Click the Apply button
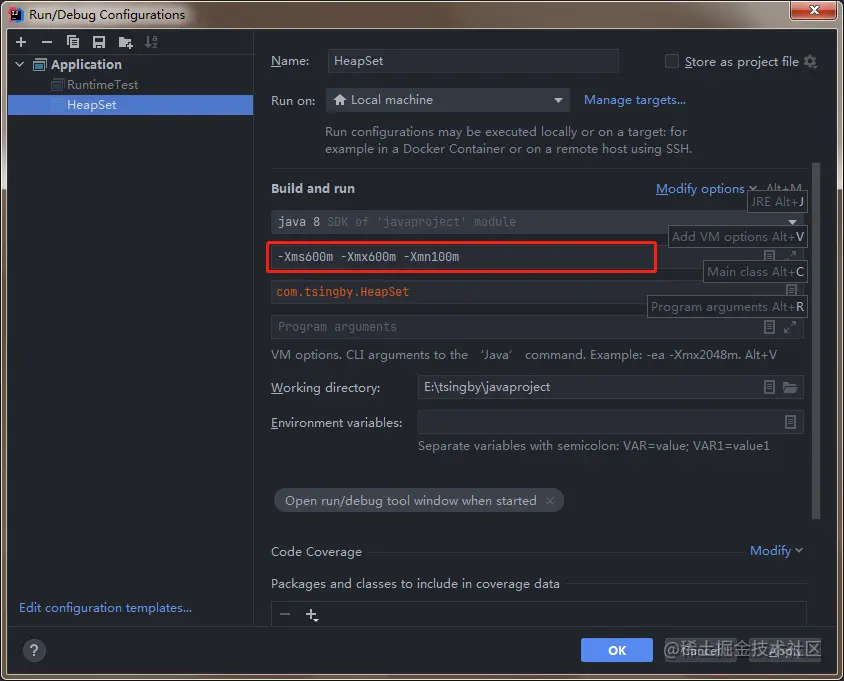The image size is (844, 681). pos(785,650)
